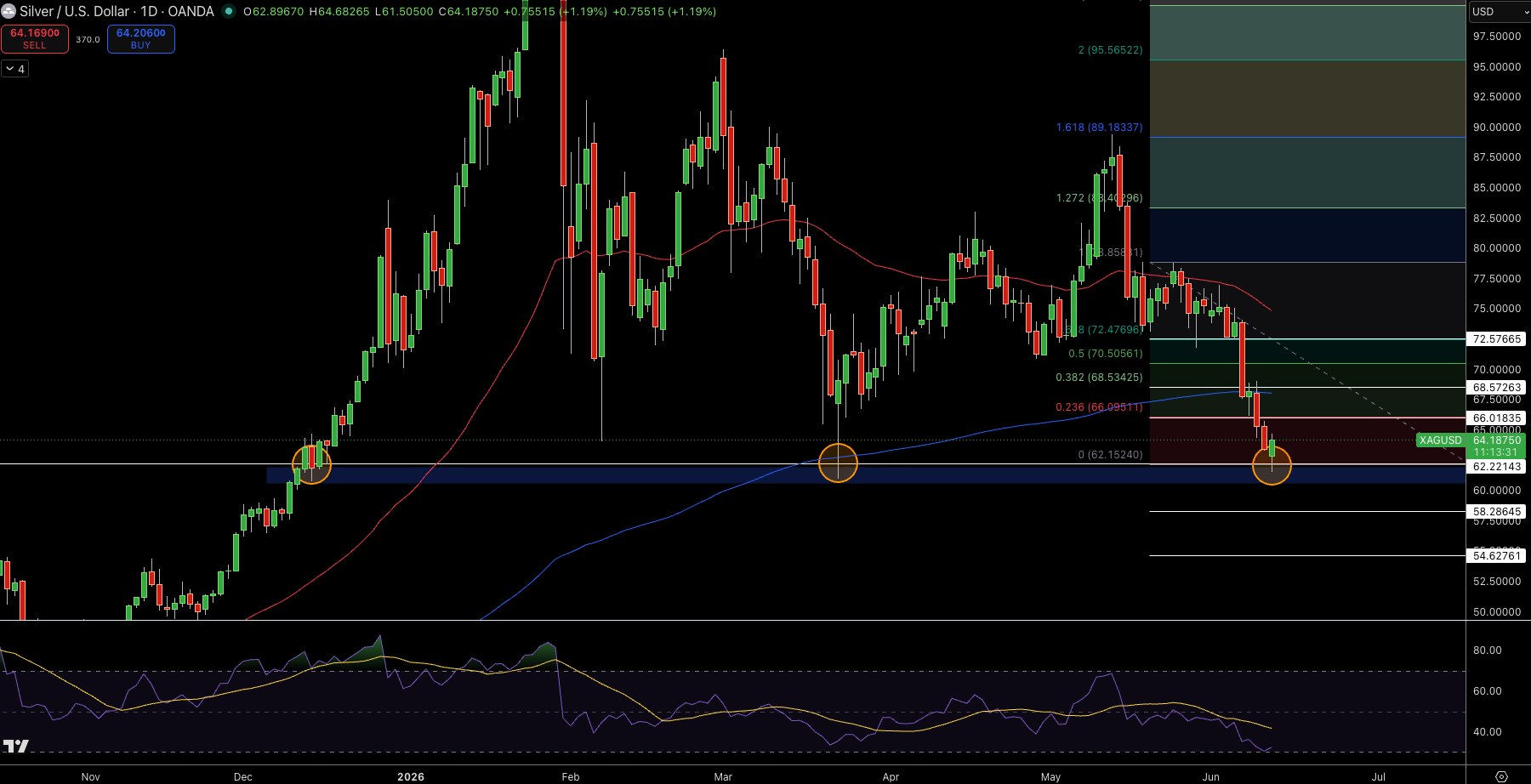Click the open value O62.89670
The height and width of the screenshot is (784, 1531).
(273, 12)
